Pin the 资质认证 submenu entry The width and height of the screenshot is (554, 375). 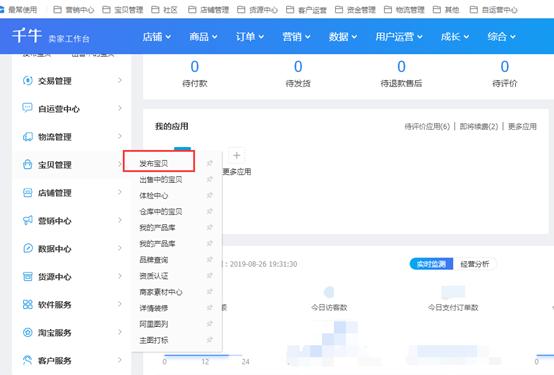210,275
